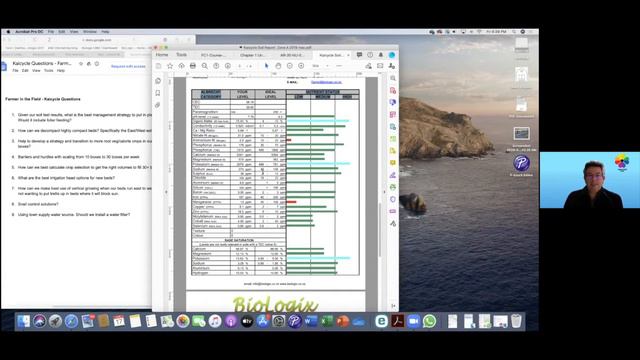Open Microsoft Word from the Dock

pos(311,321)
